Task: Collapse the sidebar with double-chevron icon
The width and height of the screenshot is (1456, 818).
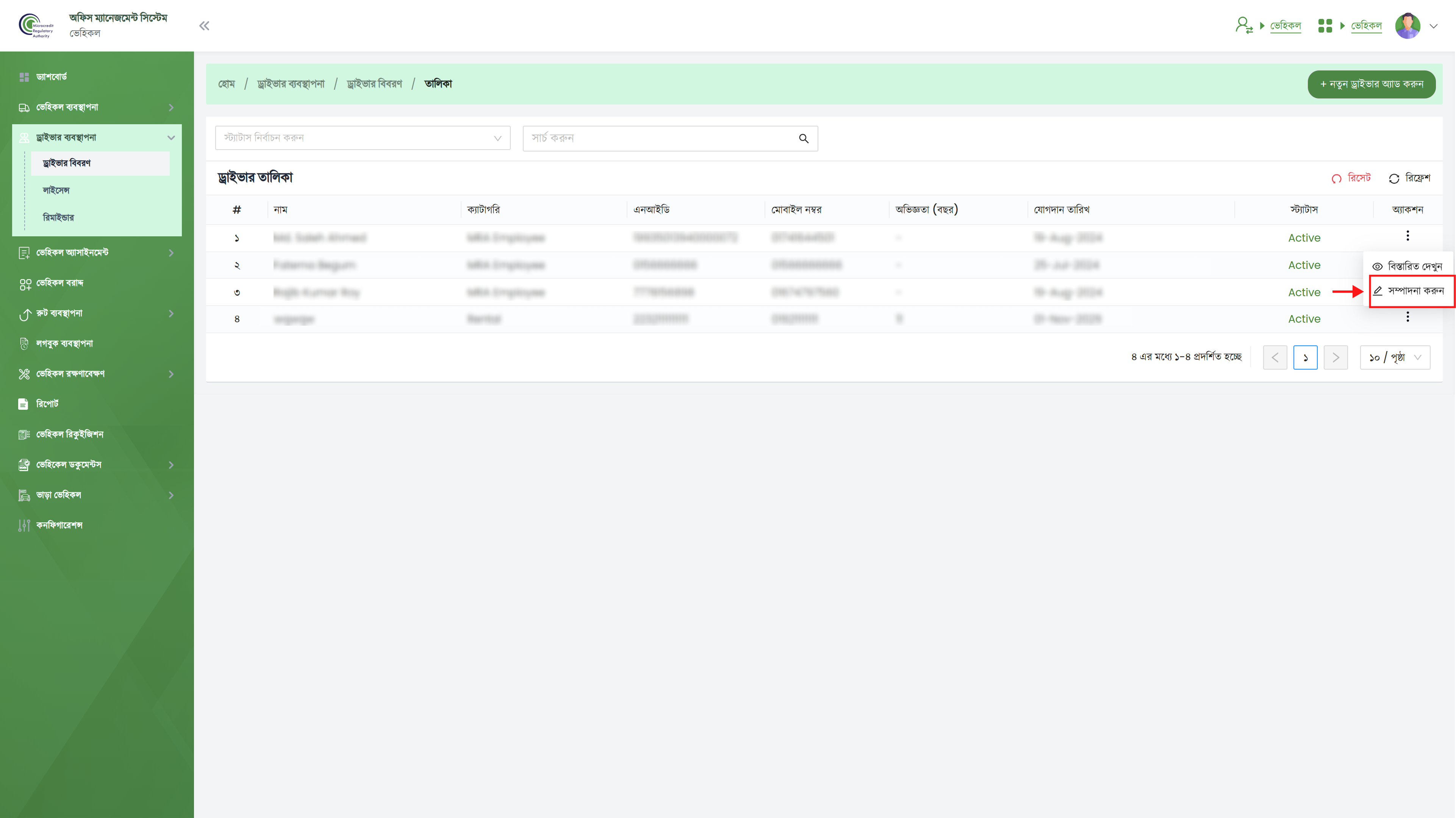Action: [204, 26]
